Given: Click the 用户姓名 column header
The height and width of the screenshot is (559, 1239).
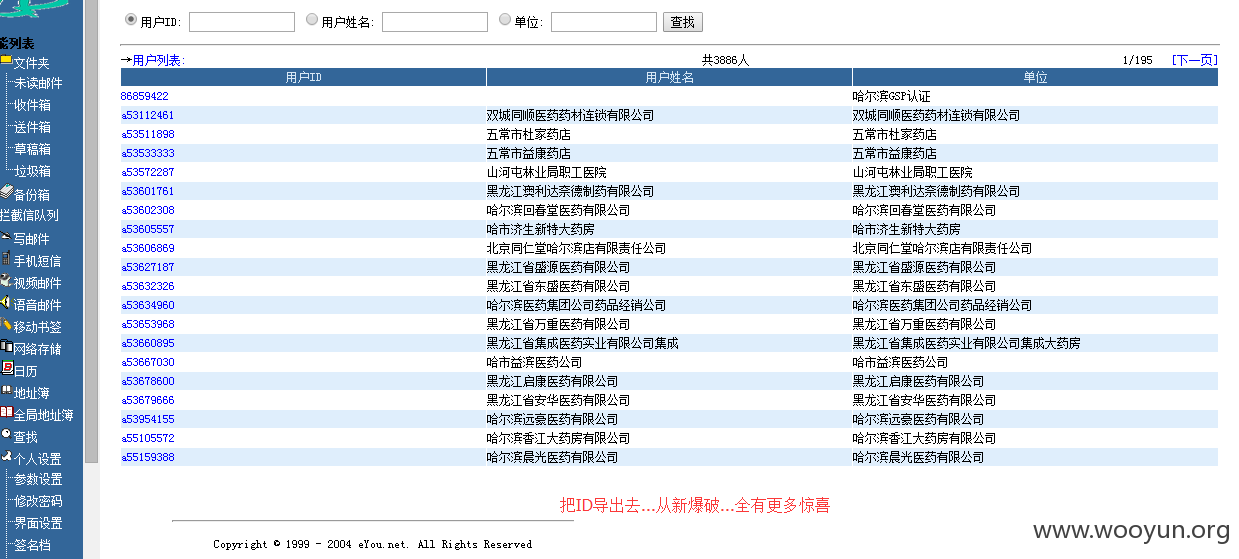Looking at the screenshot, I should click(669, 77).
